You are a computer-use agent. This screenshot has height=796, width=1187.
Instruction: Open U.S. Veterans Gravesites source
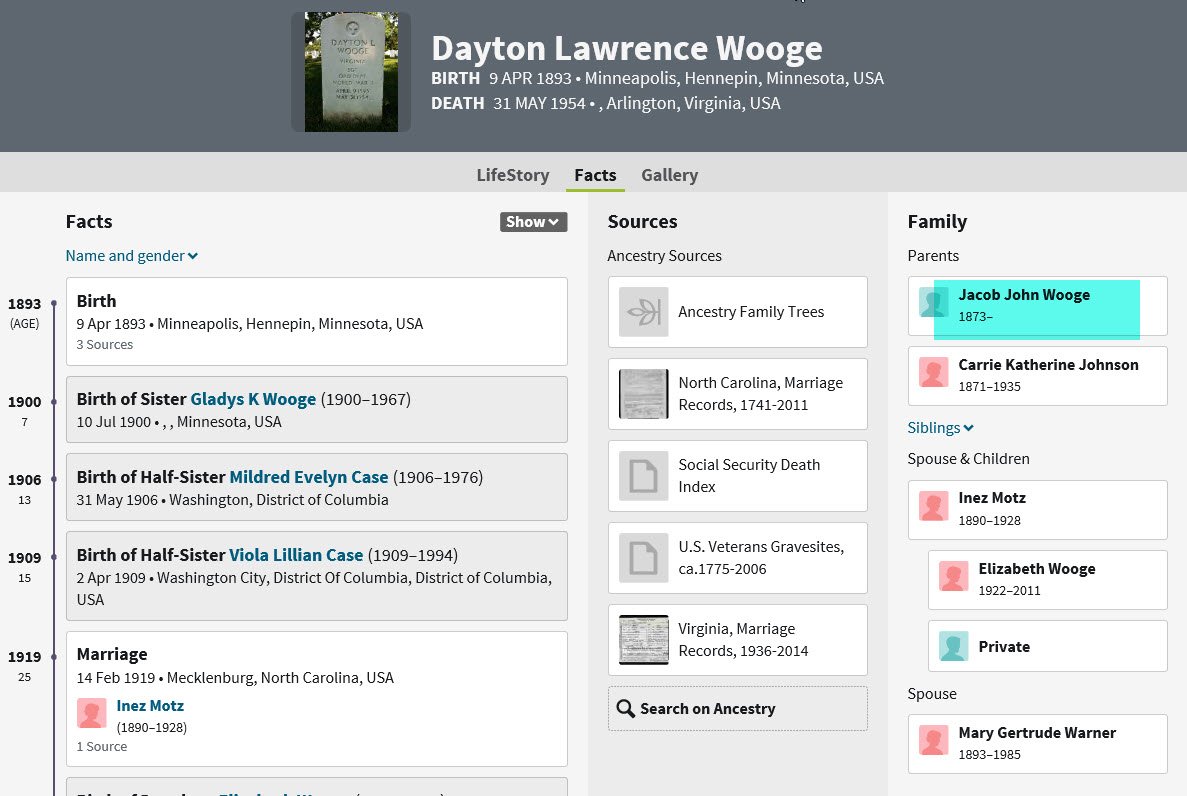click(x=737, y=558)
